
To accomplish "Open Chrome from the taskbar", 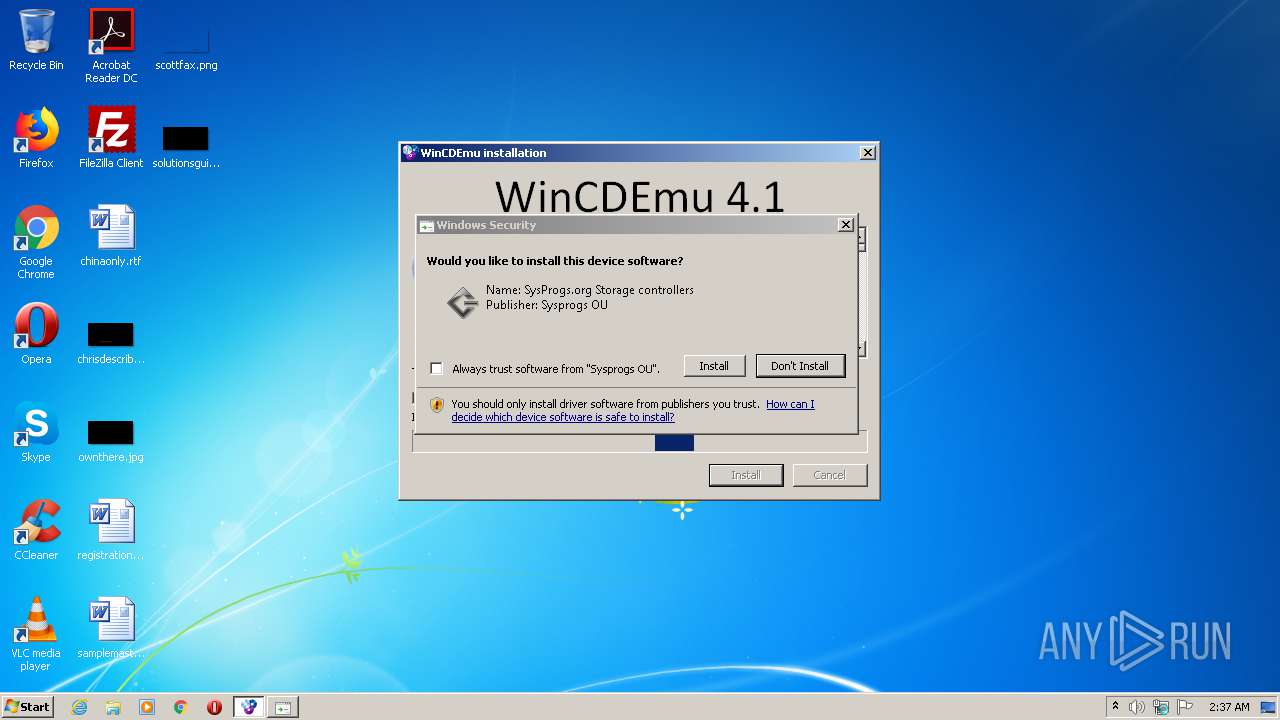I will point(181,707).
